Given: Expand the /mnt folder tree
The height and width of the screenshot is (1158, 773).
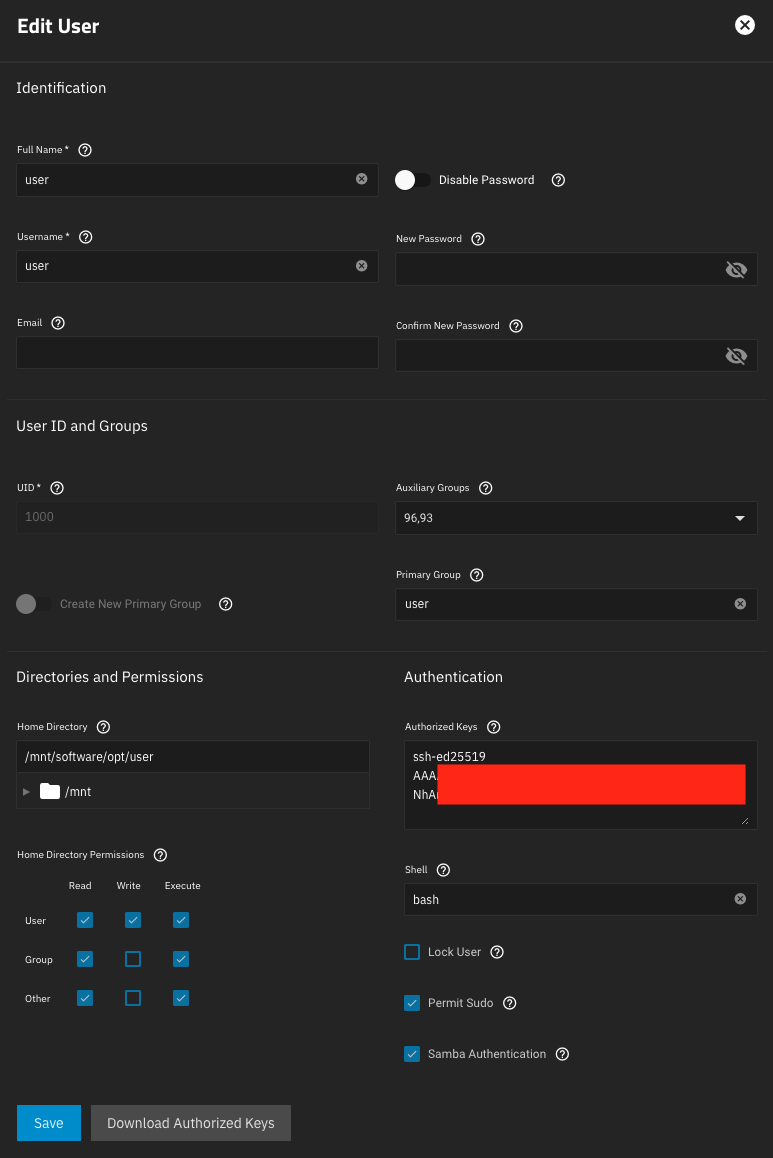Looking at the screenshot, I should 27,791.
